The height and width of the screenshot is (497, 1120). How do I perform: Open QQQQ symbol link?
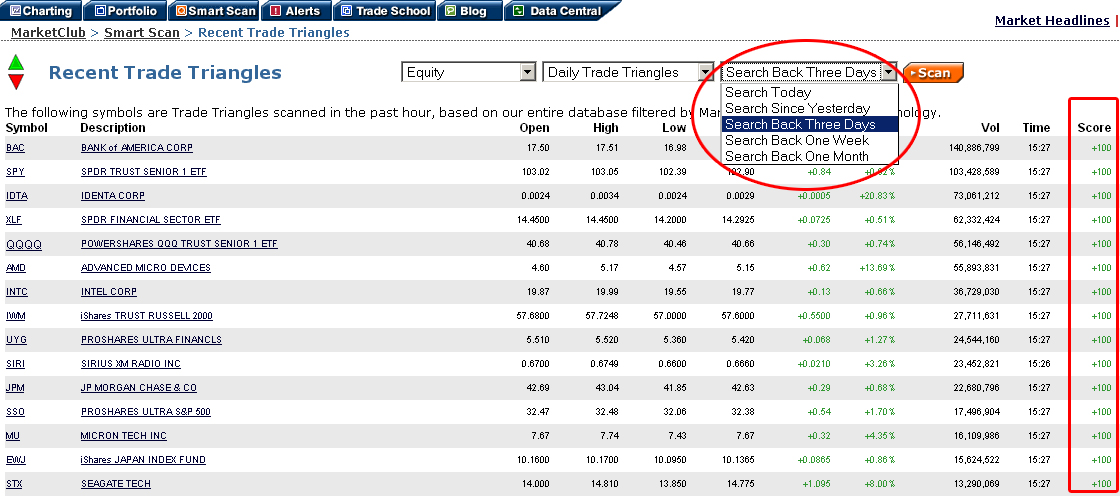pos(24,244)
